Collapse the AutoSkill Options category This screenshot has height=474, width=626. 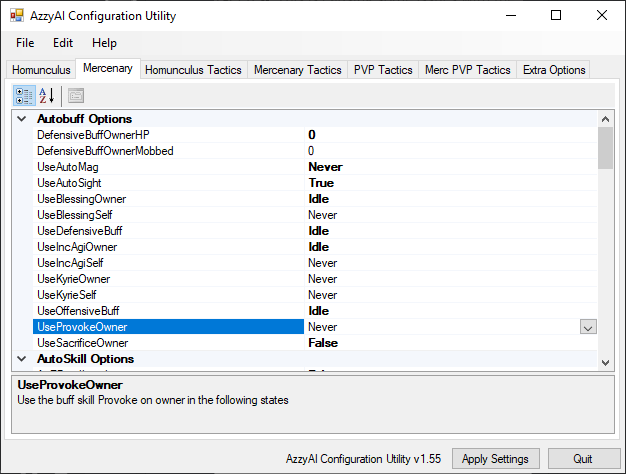tap(22, 359)
